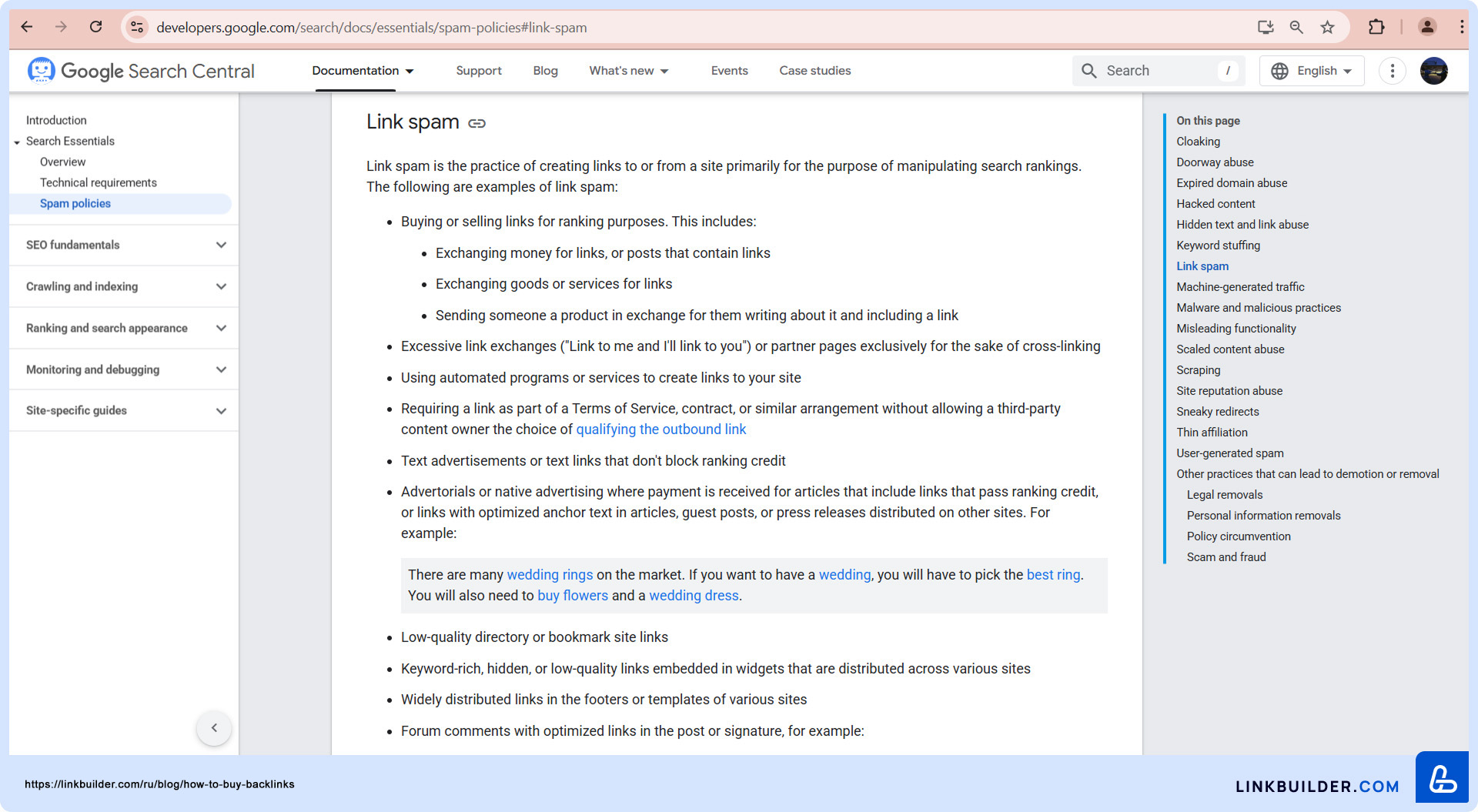Screen dimensions: 1478x812
Task: Jump to User-generated spam section
Action: tap(1230, 453)
